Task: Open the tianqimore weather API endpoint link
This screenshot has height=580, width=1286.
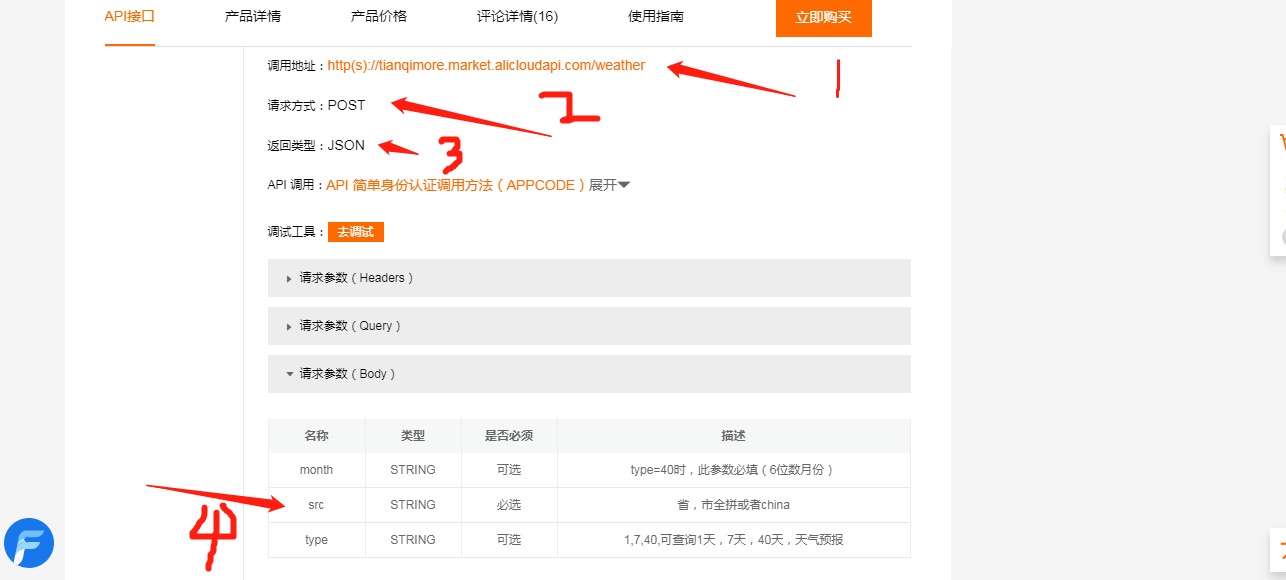Action: [486, 65]
